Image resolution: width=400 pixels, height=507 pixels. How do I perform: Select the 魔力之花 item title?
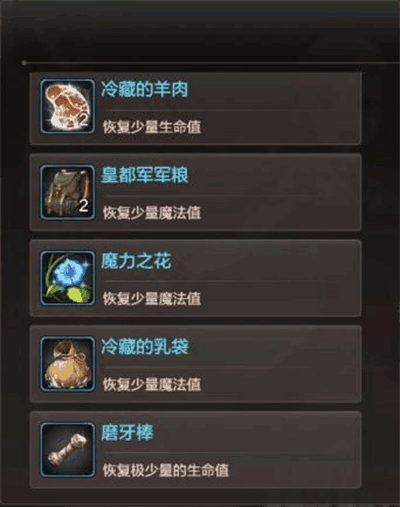[136, 261]
